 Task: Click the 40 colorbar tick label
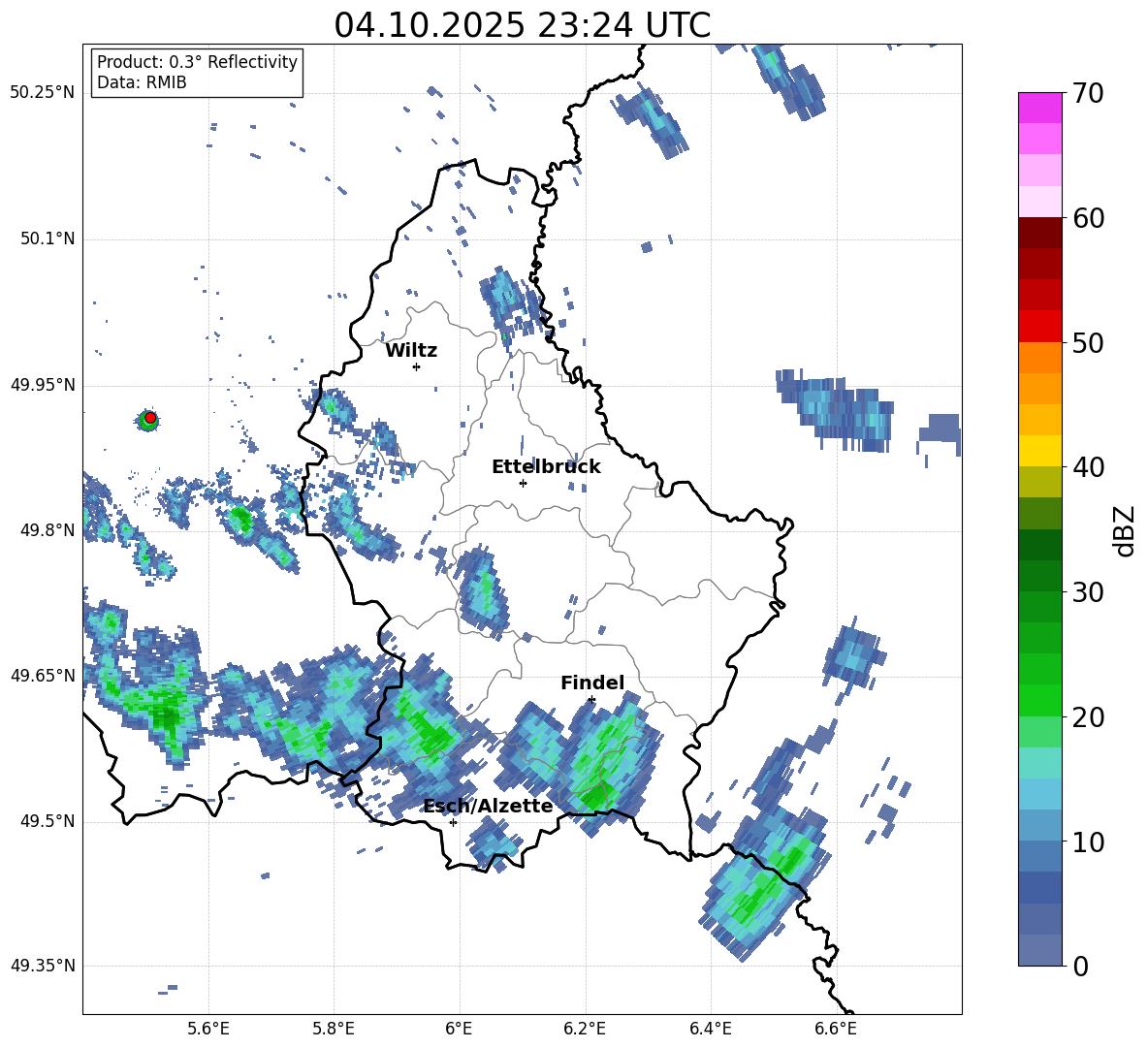(1088, 467)
